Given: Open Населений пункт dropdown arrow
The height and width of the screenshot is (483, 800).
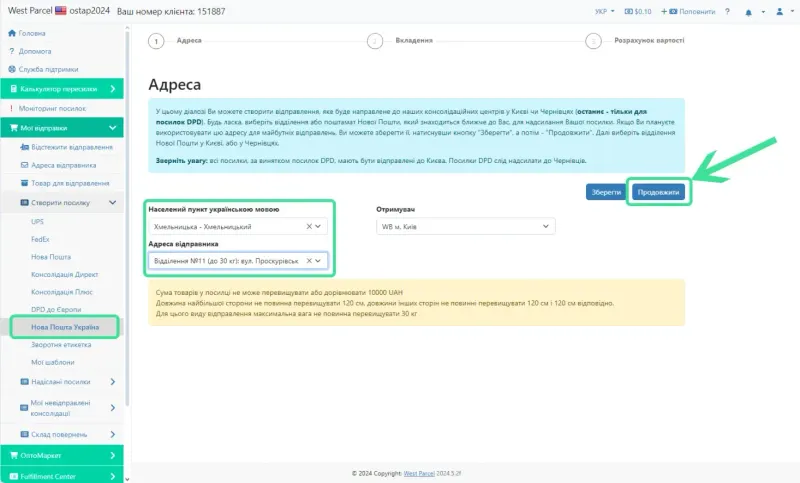Looking at the screenshot, I should click(x=318, y=226).
